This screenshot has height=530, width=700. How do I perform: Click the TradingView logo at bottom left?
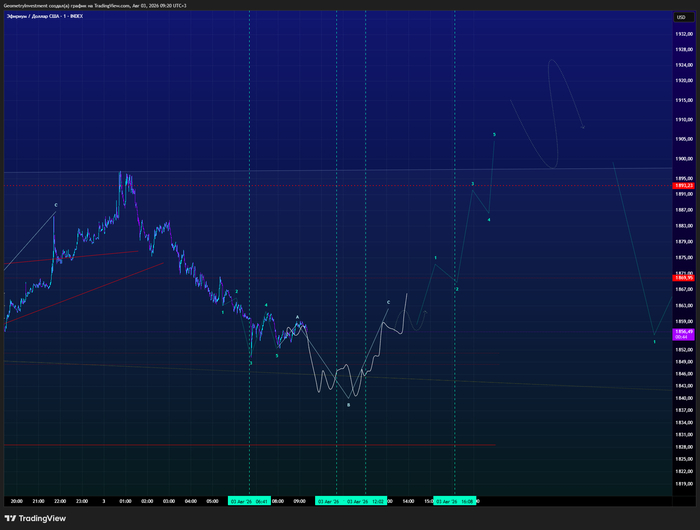coord(35,518)
